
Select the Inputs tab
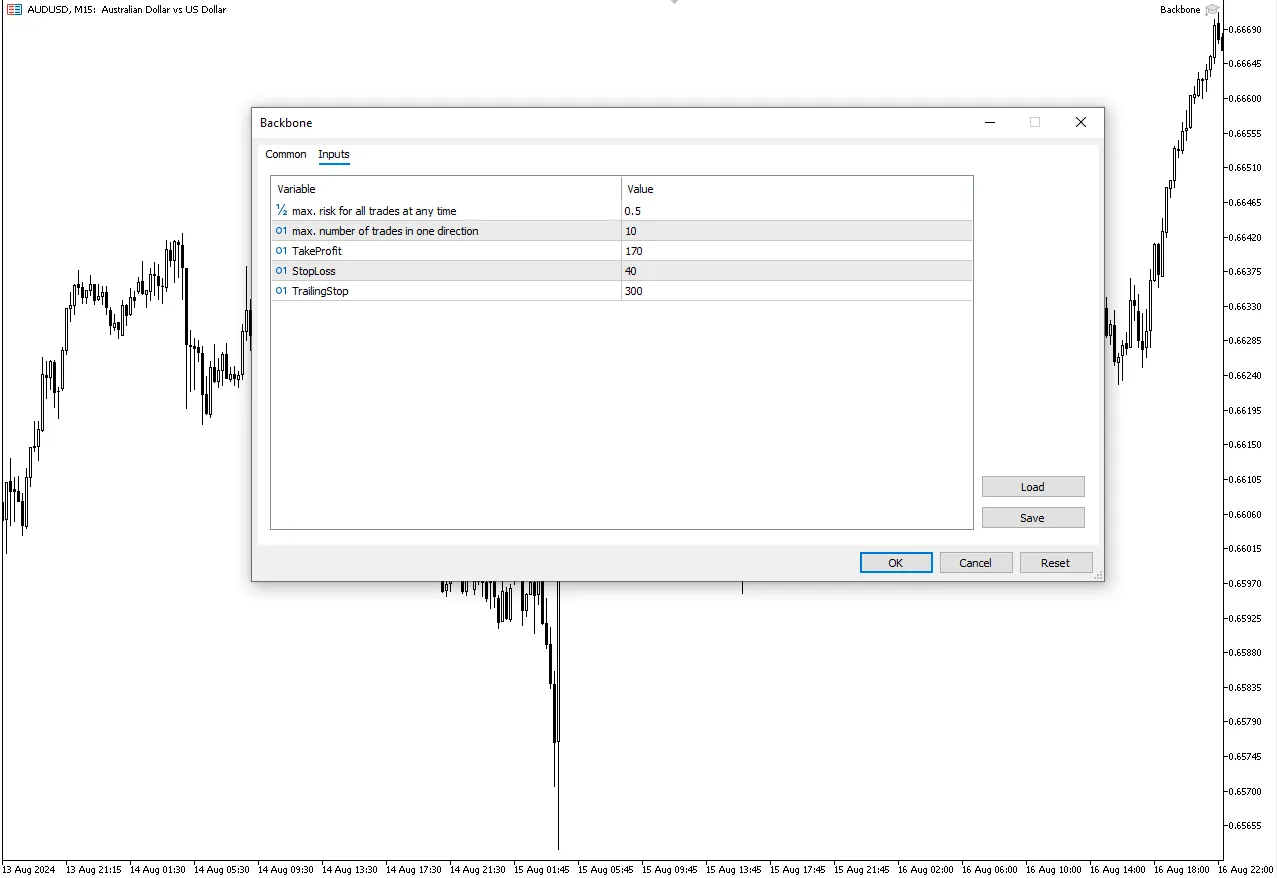click(334, 154)
